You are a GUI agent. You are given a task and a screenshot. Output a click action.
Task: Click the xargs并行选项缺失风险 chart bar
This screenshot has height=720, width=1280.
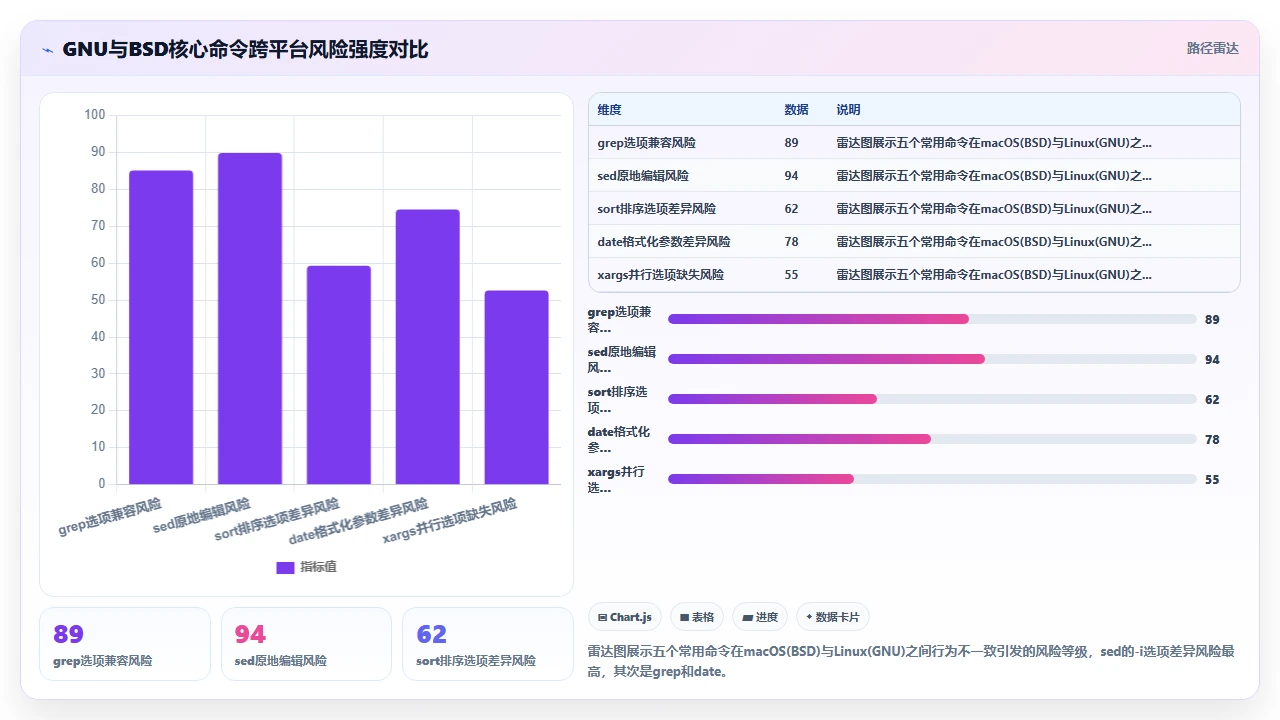pos(517,387)
